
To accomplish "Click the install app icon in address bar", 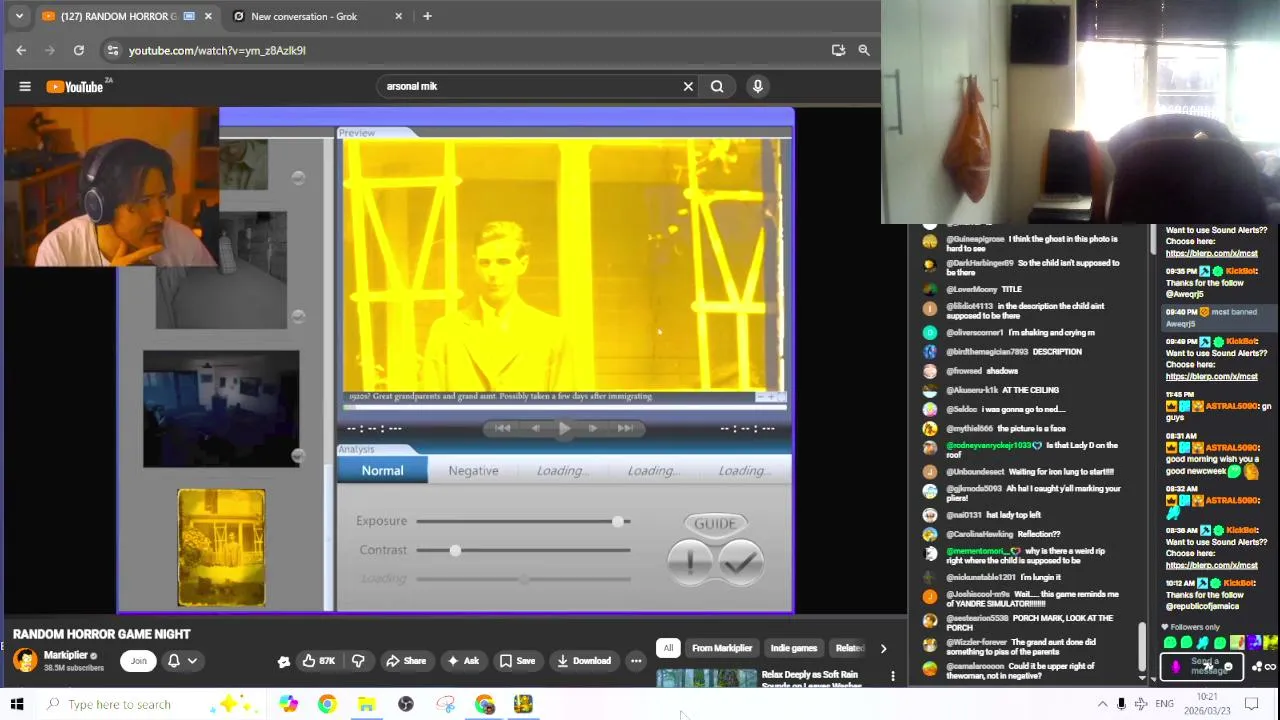I will click(x=838, y=50).
